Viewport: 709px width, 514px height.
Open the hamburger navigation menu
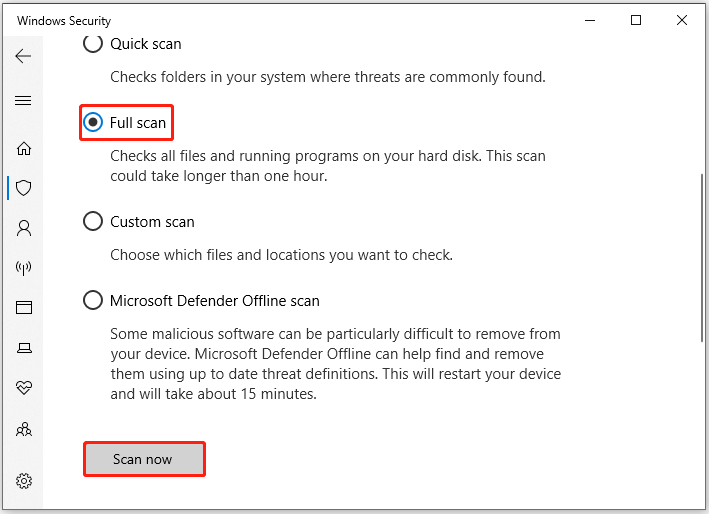click(x=23, y=101)
